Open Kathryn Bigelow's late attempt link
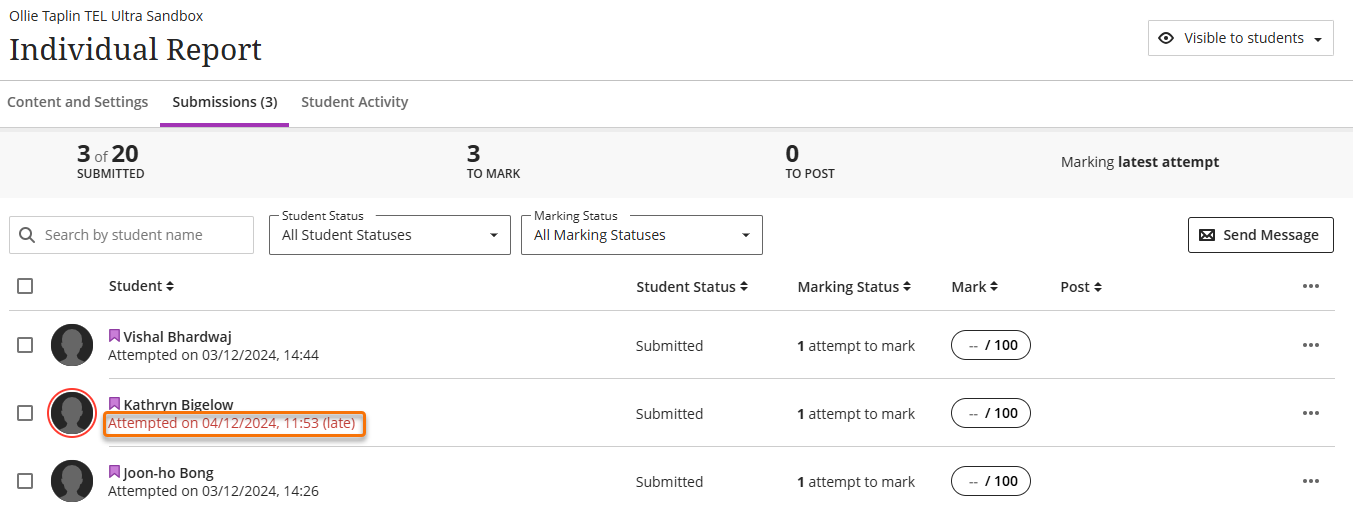Screen dimensions: 1353x512 [231, 423]
